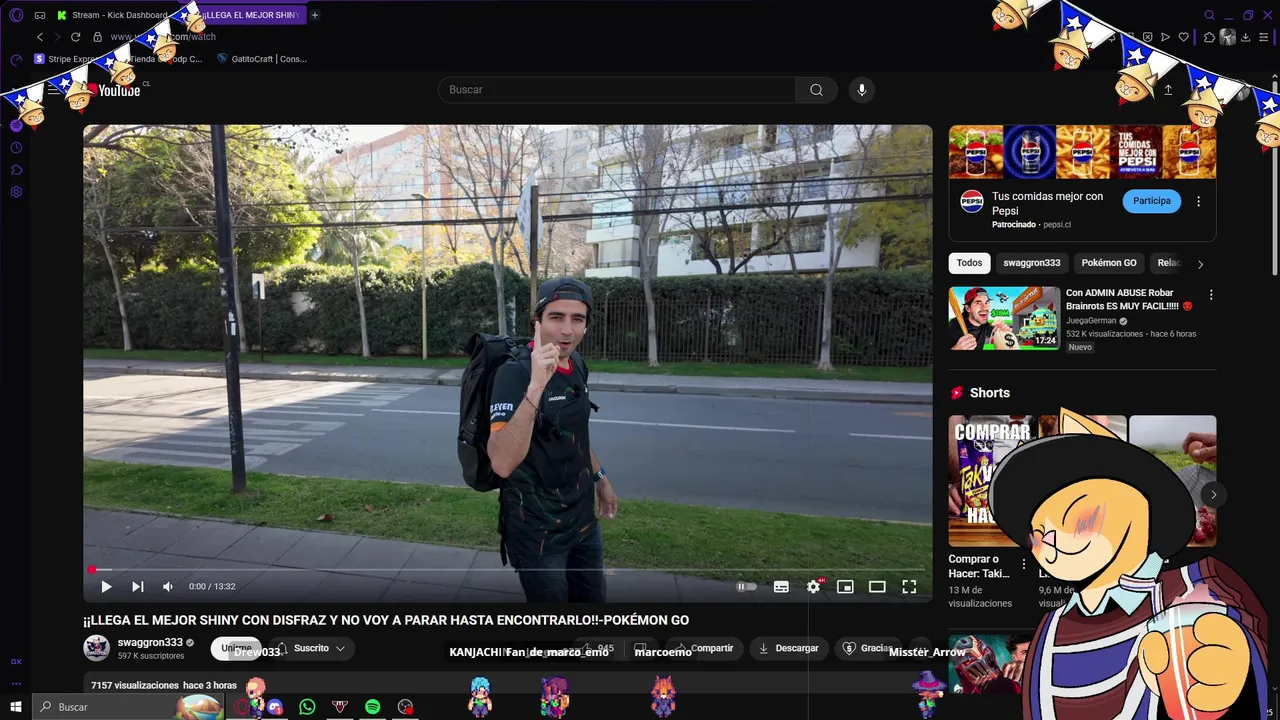Open the Opera sidebar extensions cube icon
Viewport: 1280px width, 720px height.
tap(16, 170)
